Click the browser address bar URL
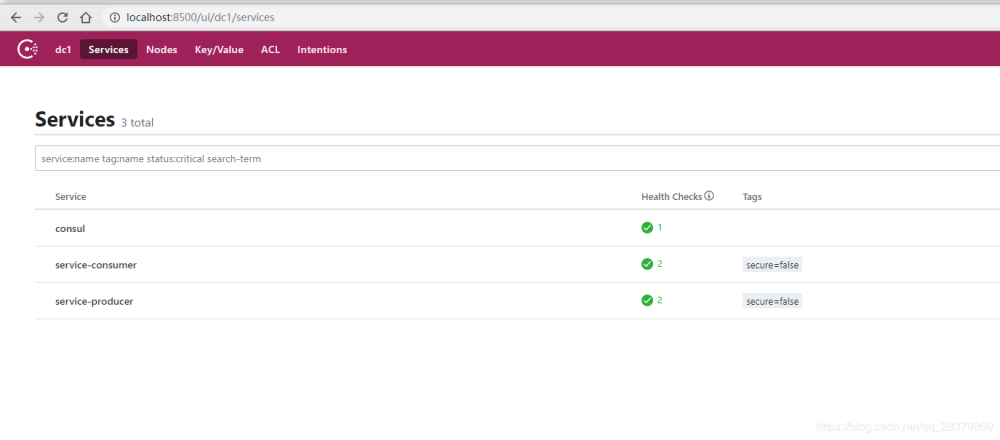 [x=200, y=18]
